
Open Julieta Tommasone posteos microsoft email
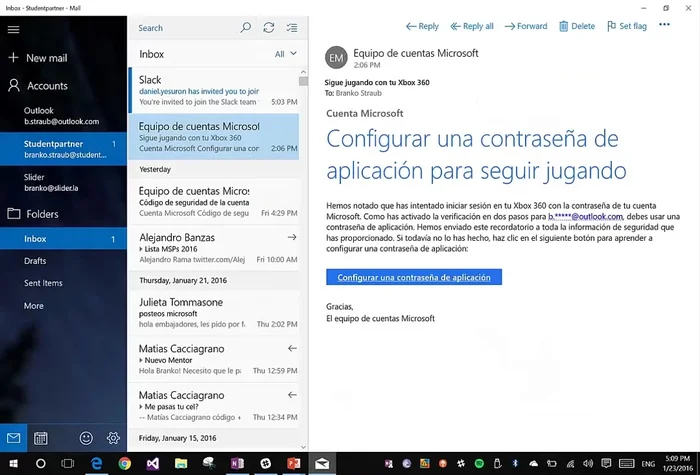click(214, 313)
